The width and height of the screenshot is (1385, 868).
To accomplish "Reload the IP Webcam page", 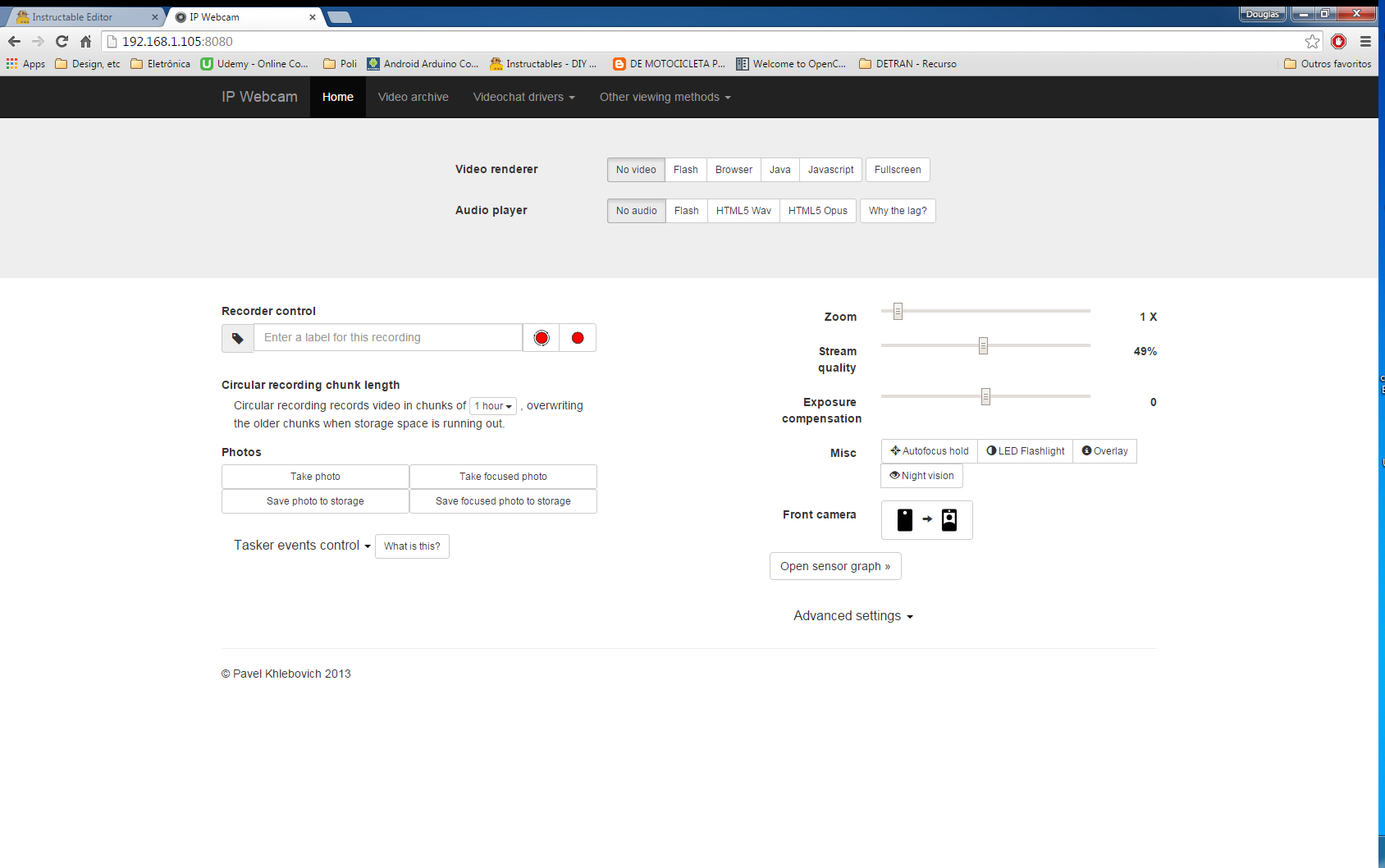I will (62, 41).
